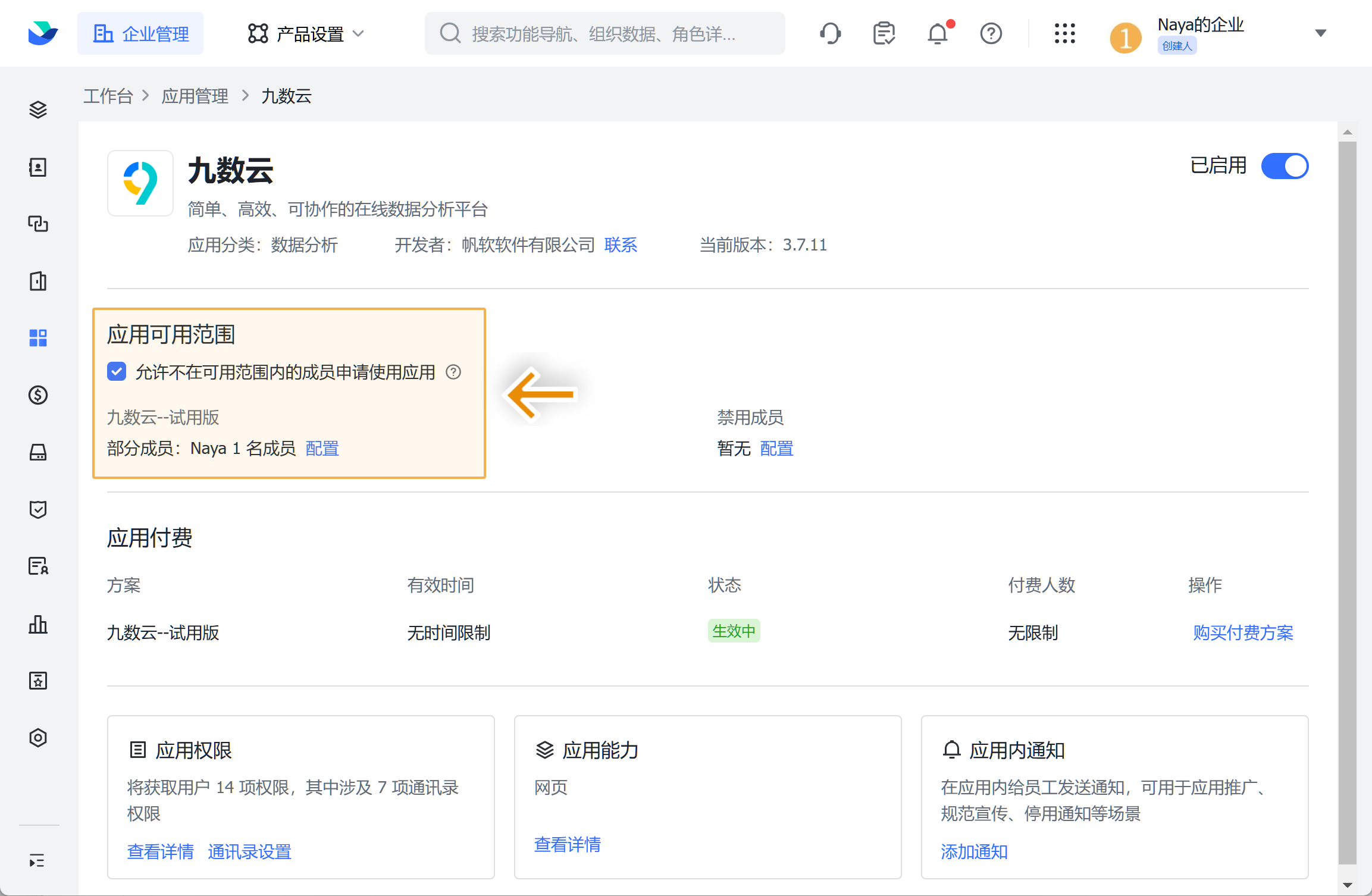Click the 联系 developer link
Viewport: 1372px width, 896px height.
pos(621,245)
